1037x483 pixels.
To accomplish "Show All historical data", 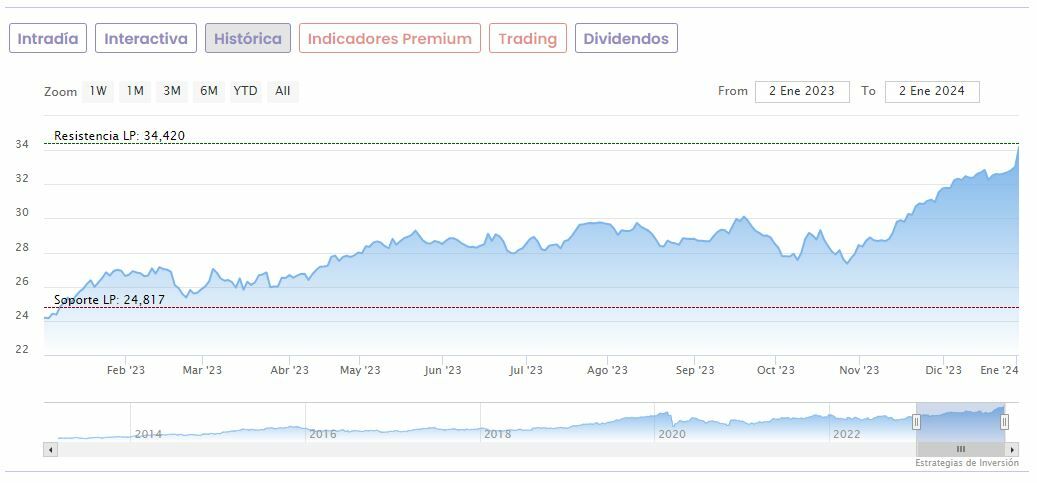I will tap(283, 91).
